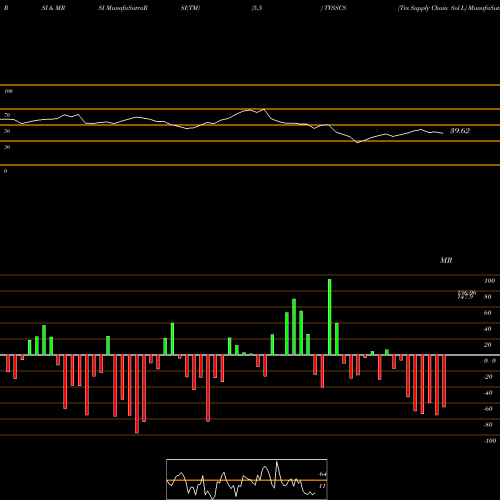The height and width of the screenshot is (500, 500).
Task: Click the SI MunafaSutraR header text
Action: click(x=123, y=8)
